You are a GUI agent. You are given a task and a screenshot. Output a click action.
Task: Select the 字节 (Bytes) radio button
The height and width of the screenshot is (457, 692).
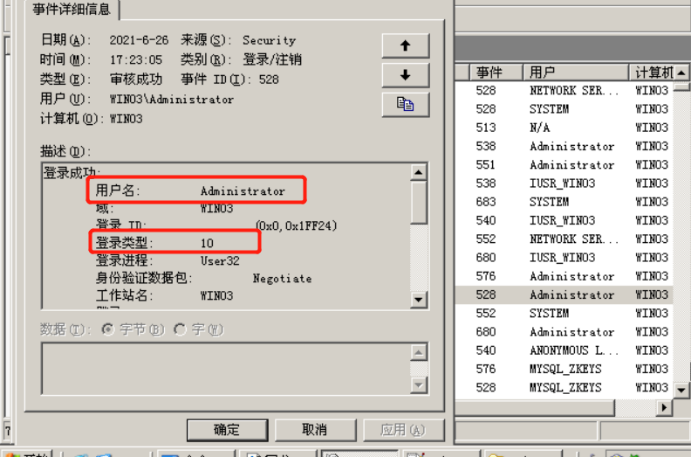pos(109,329)
